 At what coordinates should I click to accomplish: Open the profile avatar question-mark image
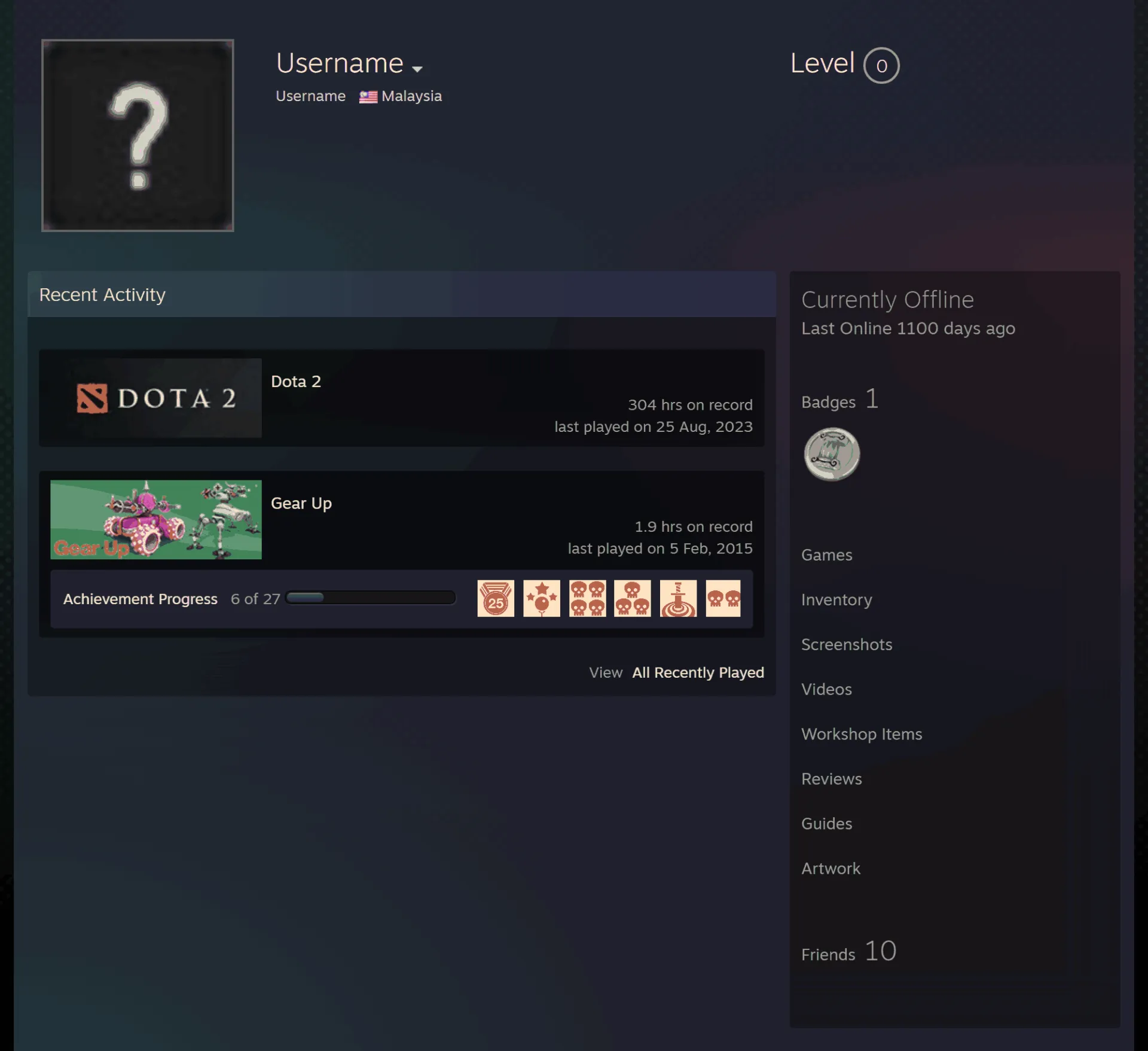click(138, 135)
